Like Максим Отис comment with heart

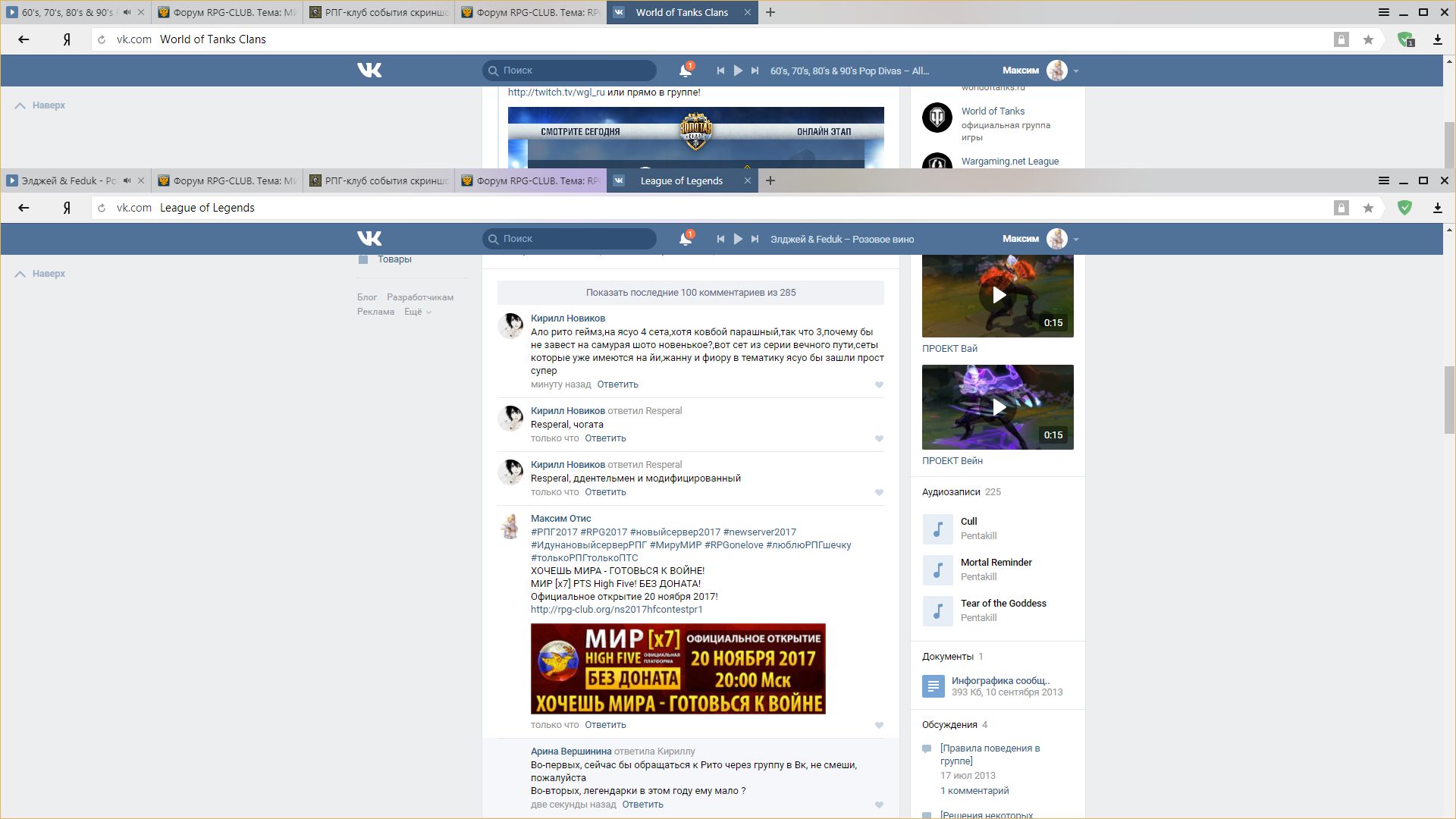(879, 726)
